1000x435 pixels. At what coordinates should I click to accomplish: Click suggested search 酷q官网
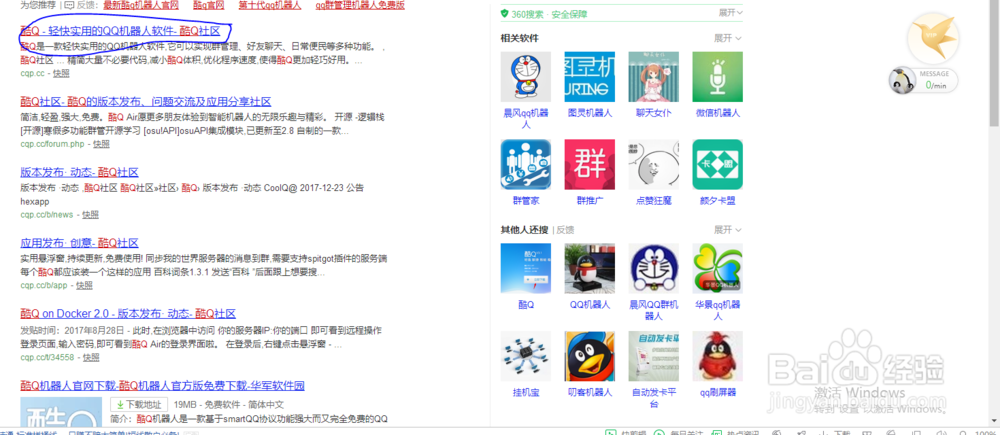click(x=210, y=5)
